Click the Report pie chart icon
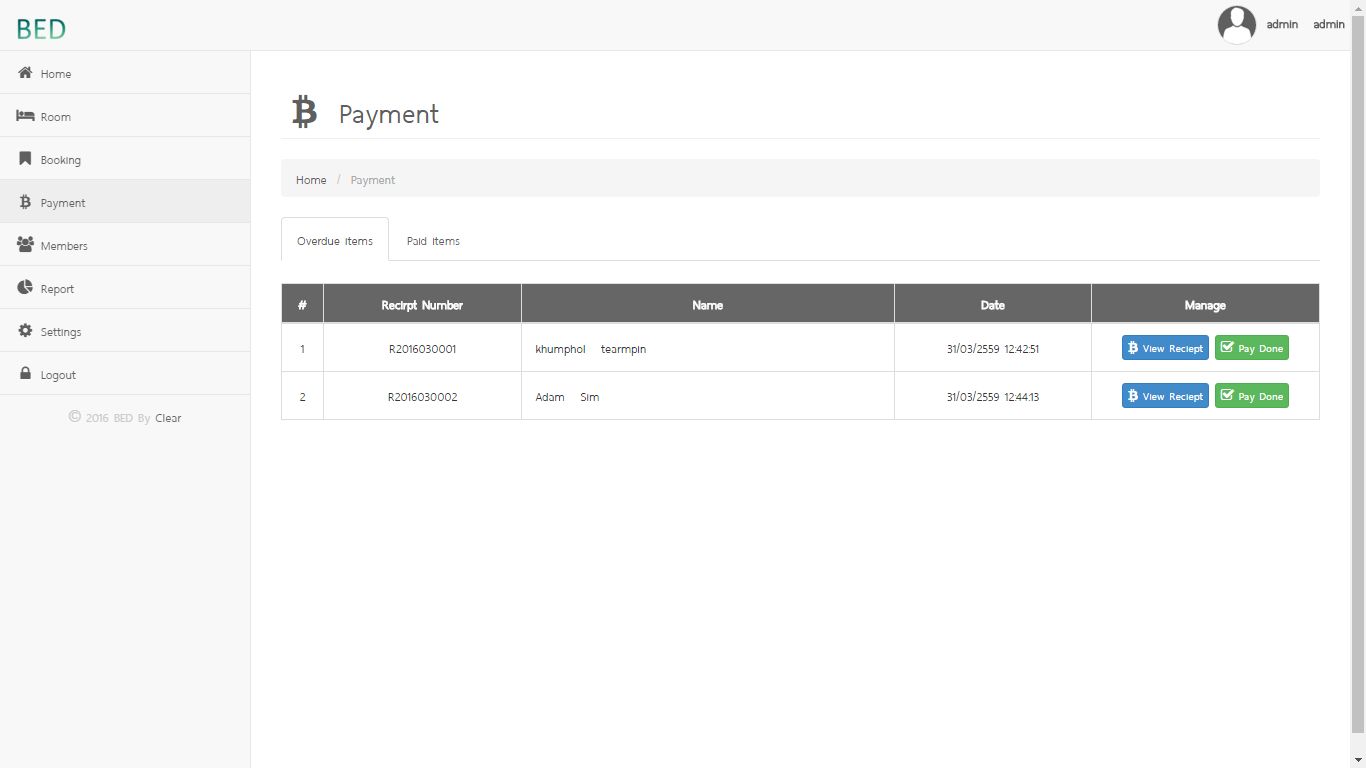Viewport: 1366px width, 768px height. (x=25, y=288)
